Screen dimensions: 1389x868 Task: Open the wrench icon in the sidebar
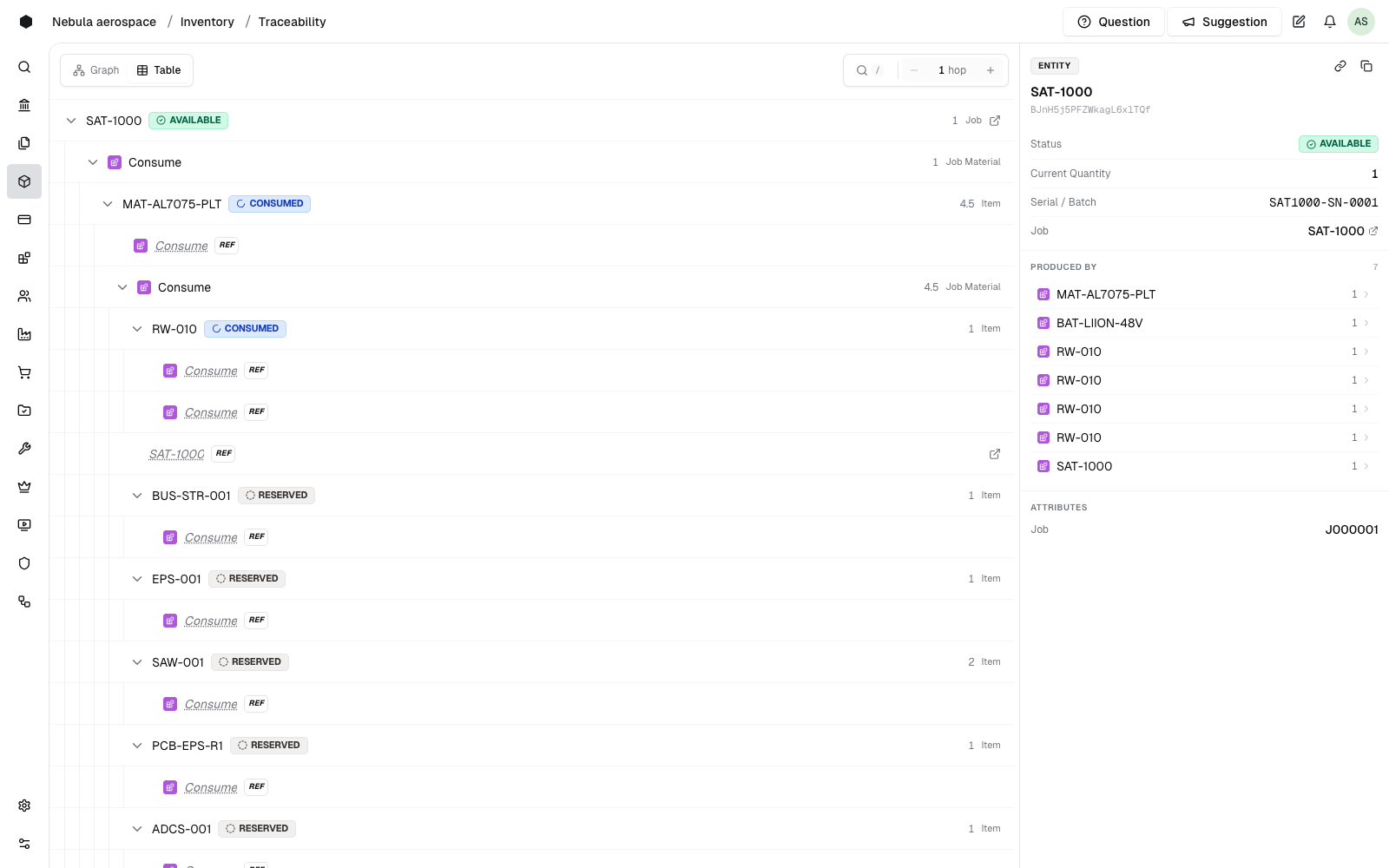[24, 449]
